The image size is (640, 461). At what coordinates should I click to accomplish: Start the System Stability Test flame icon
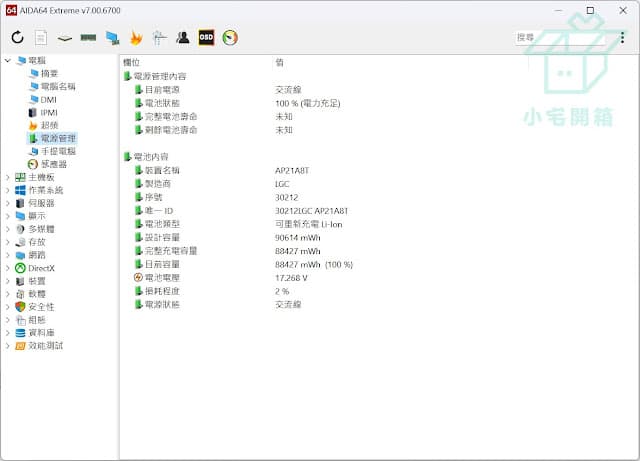[136, 38]
